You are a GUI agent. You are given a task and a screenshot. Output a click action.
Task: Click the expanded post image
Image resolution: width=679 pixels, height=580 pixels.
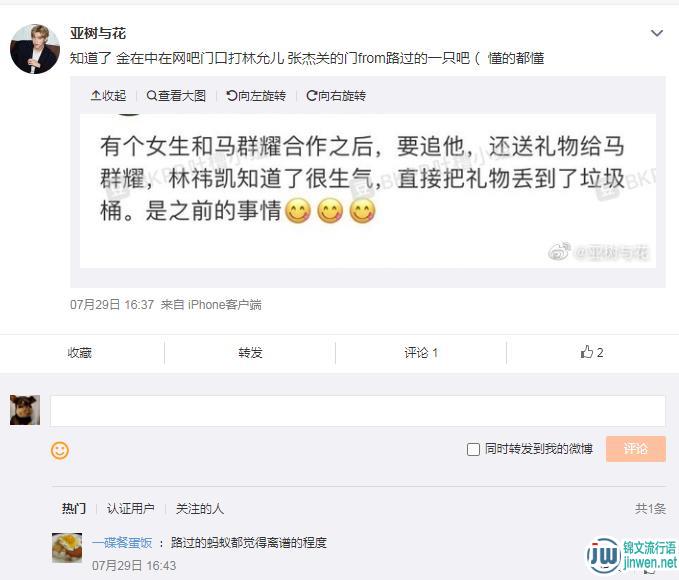pos(368,191)
